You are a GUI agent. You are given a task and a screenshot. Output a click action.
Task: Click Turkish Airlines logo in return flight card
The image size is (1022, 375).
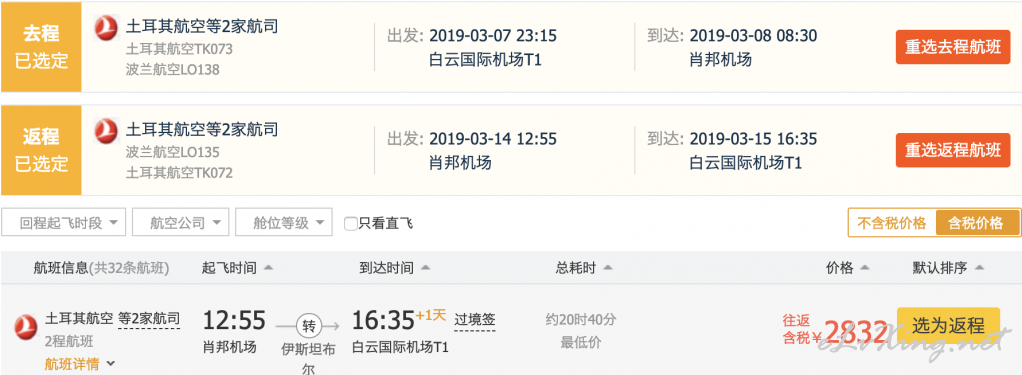point(106,131)
